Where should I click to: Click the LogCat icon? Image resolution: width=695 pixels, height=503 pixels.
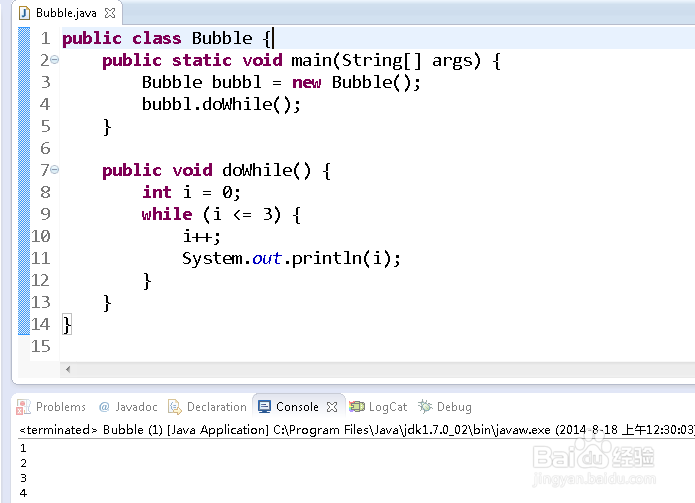pos(356,406)
